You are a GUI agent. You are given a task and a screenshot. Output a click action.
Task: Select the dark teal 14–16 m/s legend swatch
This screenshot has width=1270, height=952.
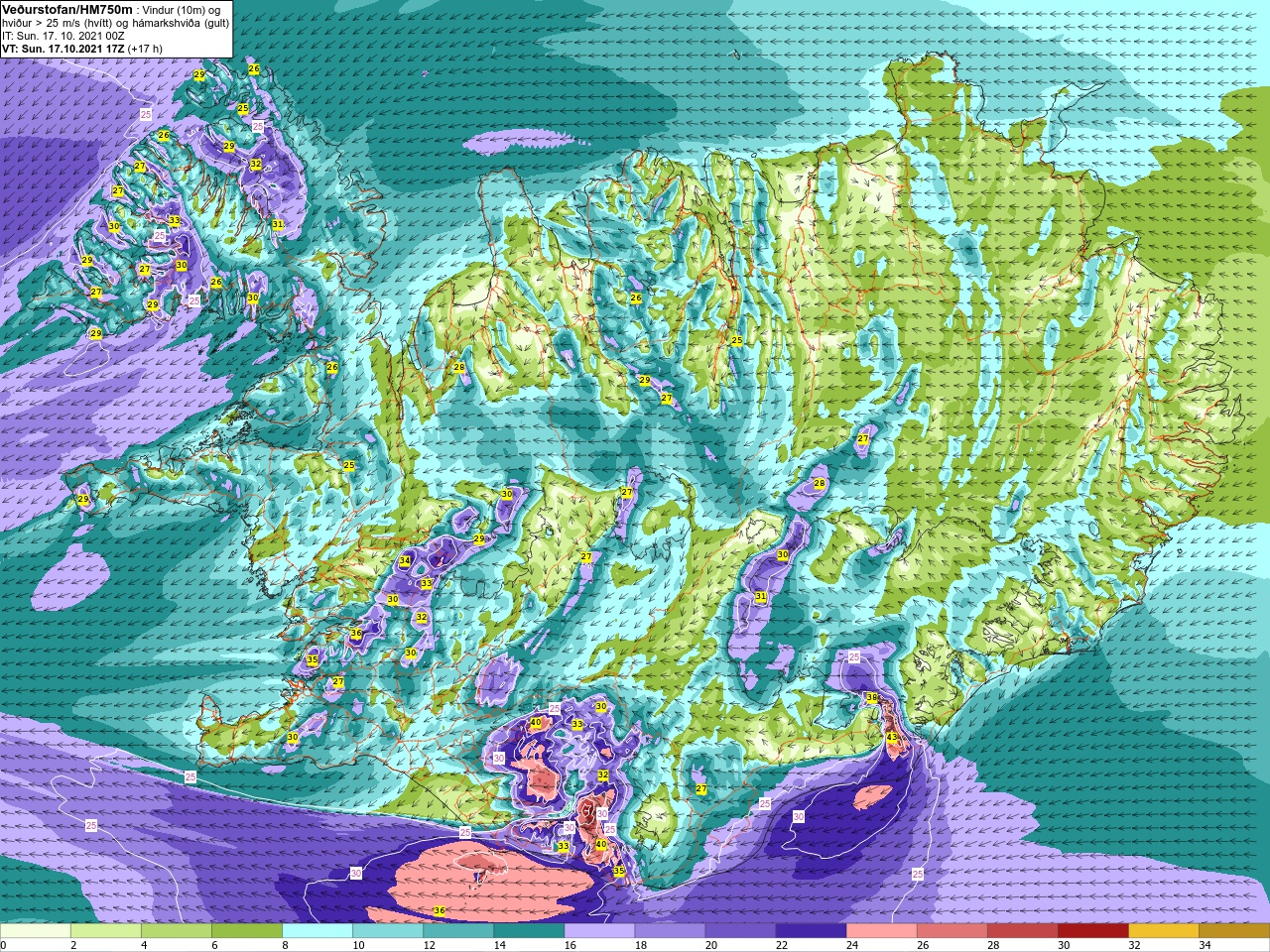pos(529,931)
